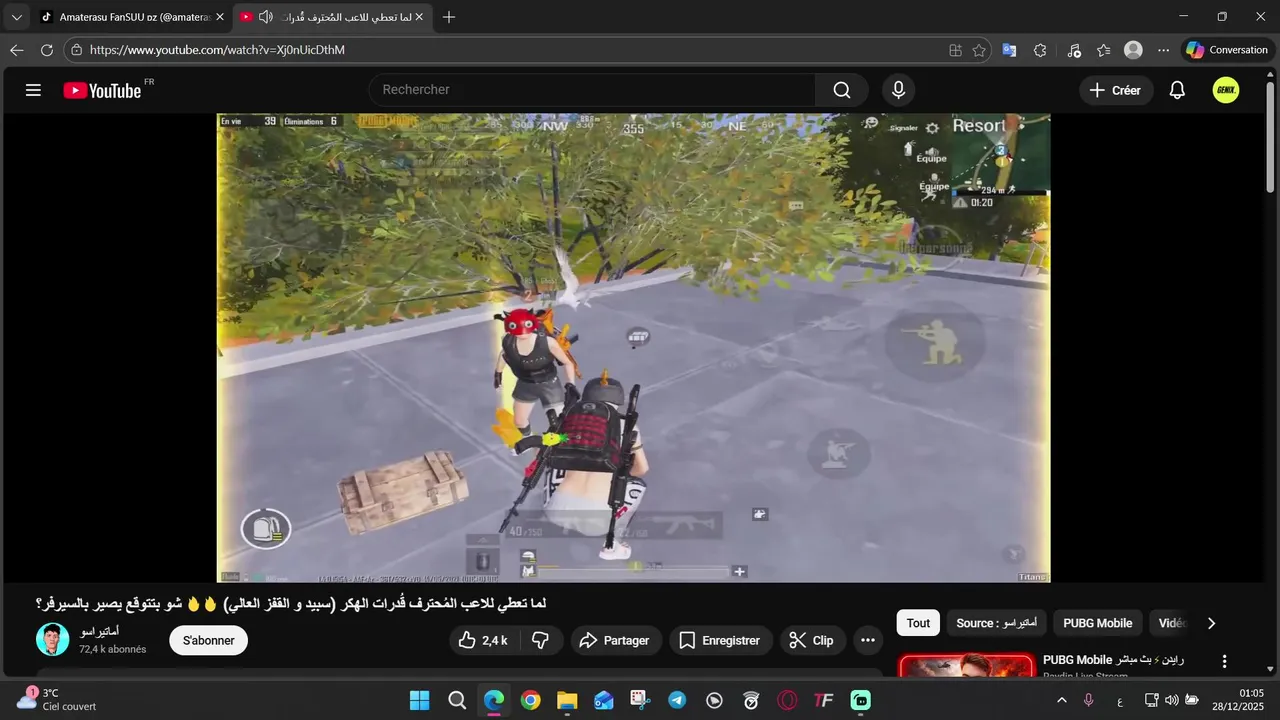Select the playing YouTube video tab

pos(333,17)
